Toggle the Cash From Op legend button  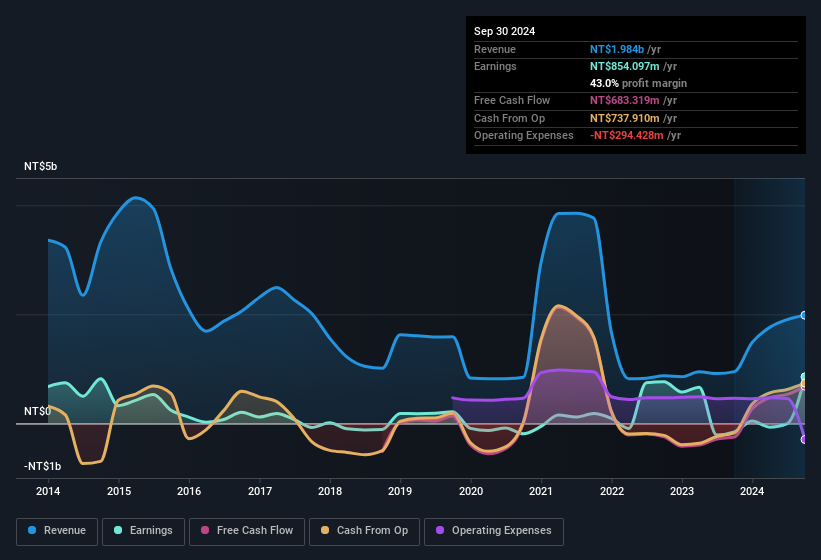click(364, 531)
